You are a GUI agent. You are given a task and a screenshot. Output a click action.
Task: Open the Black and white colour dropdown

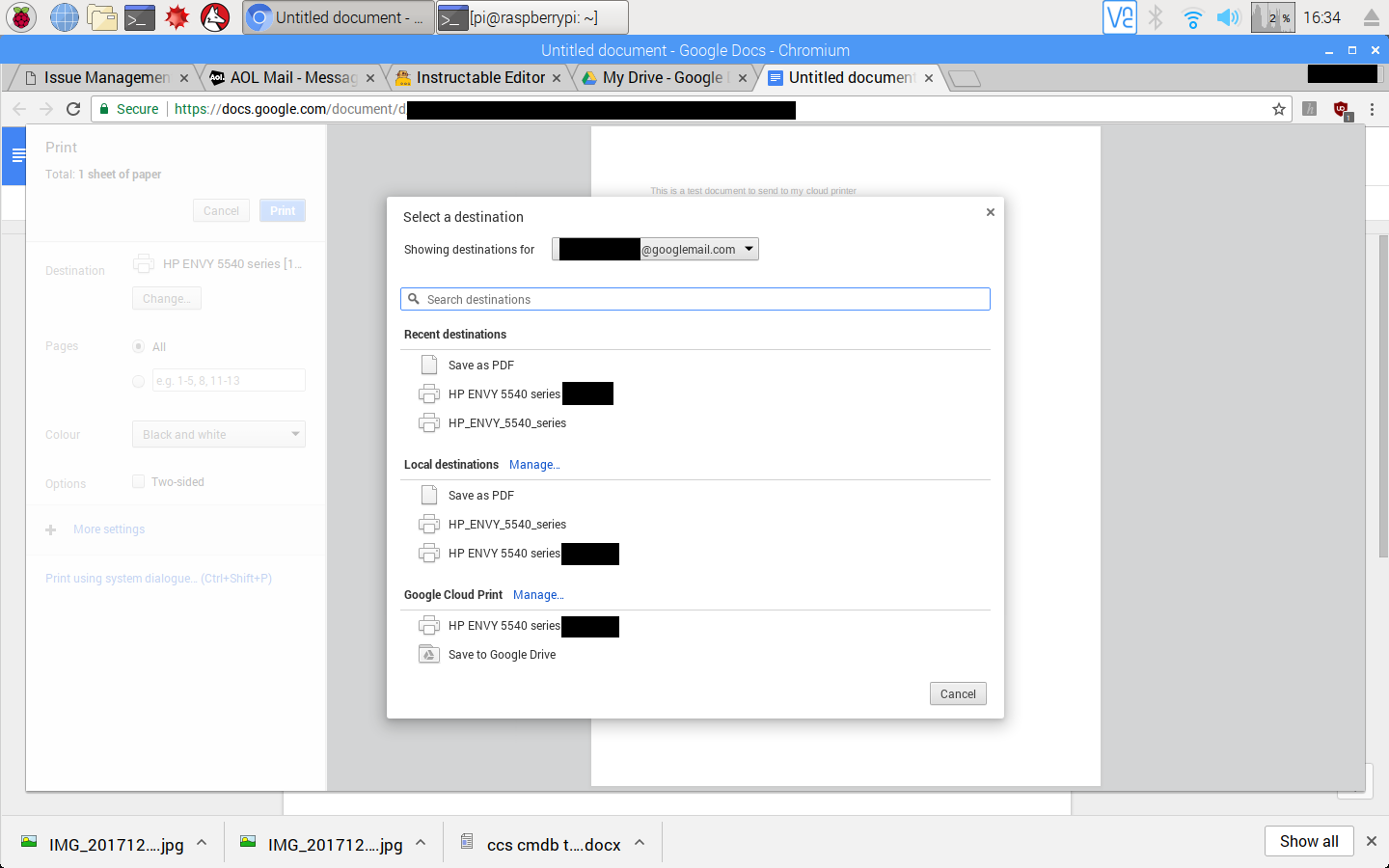[219, 434]
